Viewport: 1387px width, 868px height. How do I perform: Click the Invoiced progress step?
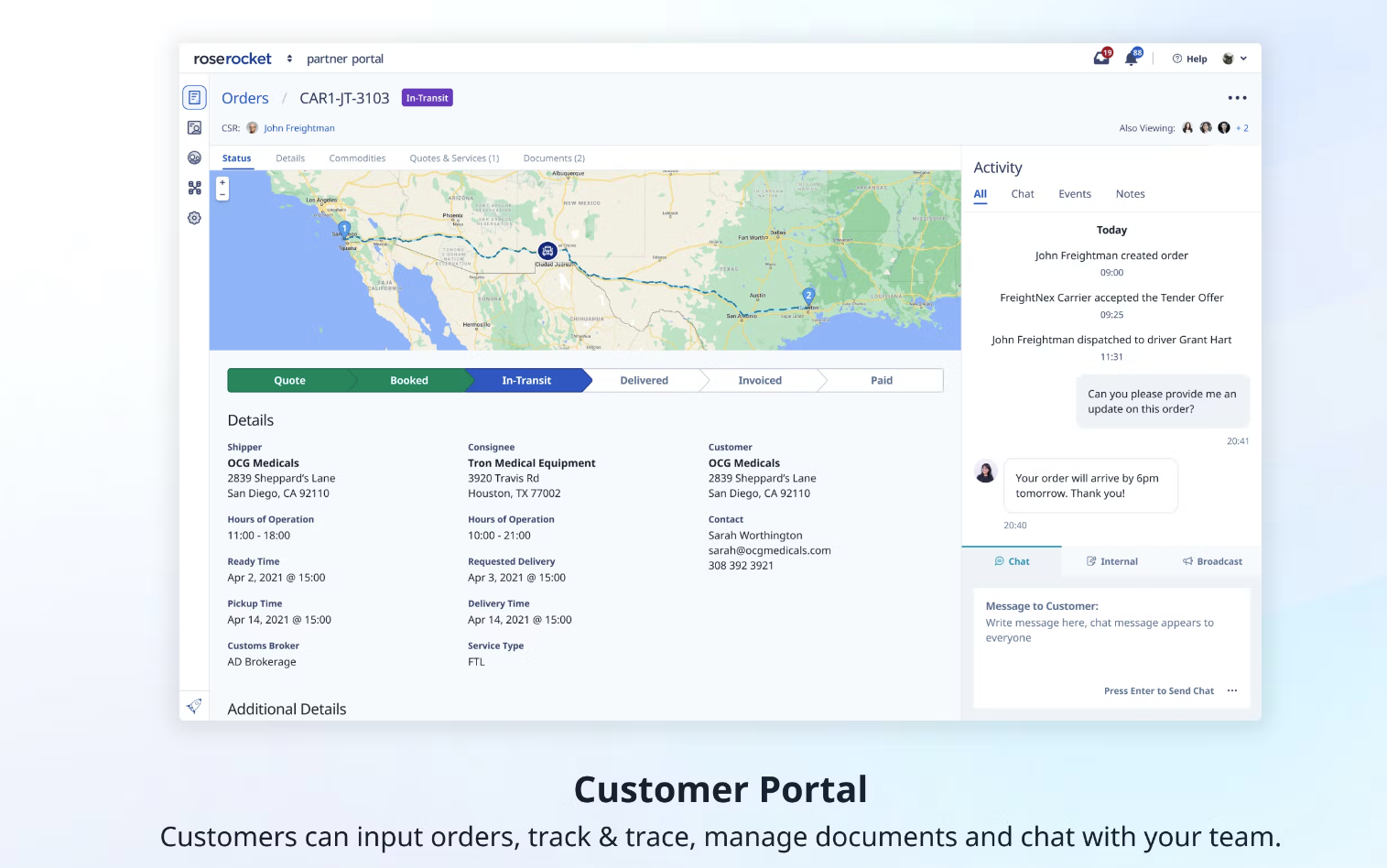[760, 381]
